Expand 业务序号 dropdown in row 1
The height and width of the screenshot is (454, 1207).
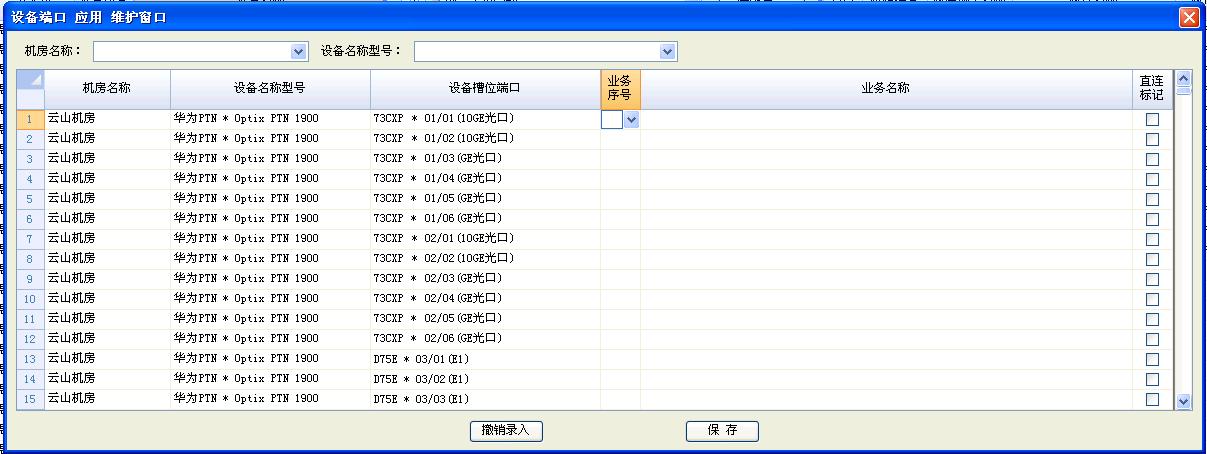click(631, 119)
